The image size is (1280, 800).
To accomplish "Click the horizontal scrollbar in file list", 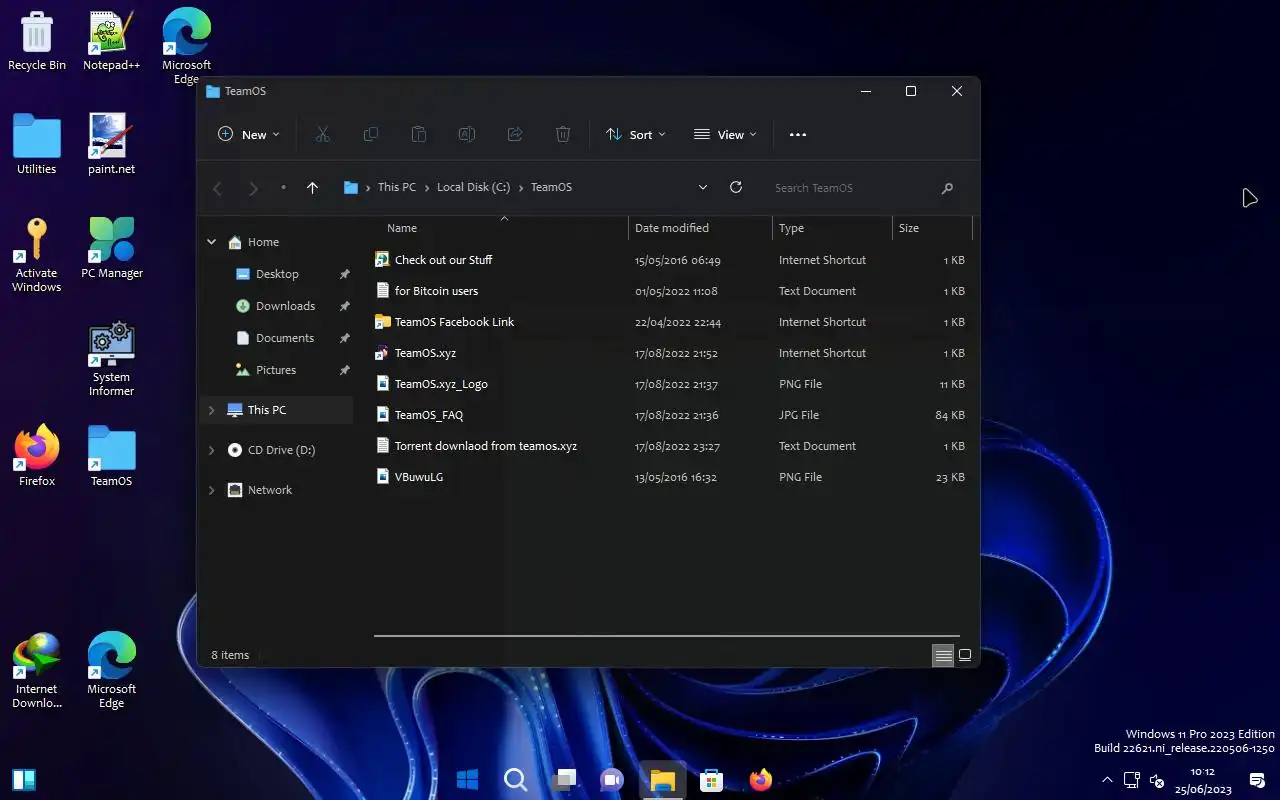I will pos(666,636).
